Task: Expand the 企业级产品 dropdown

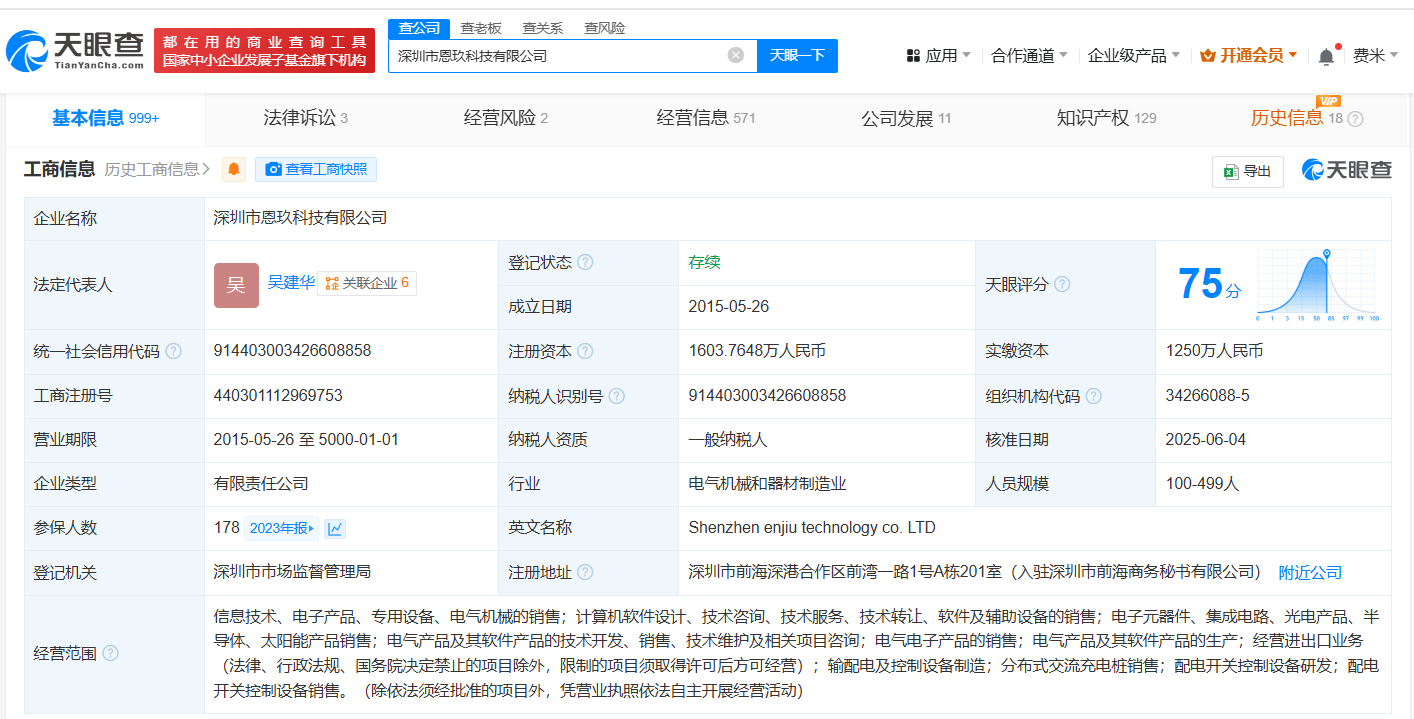Action: coord(1133,56)
